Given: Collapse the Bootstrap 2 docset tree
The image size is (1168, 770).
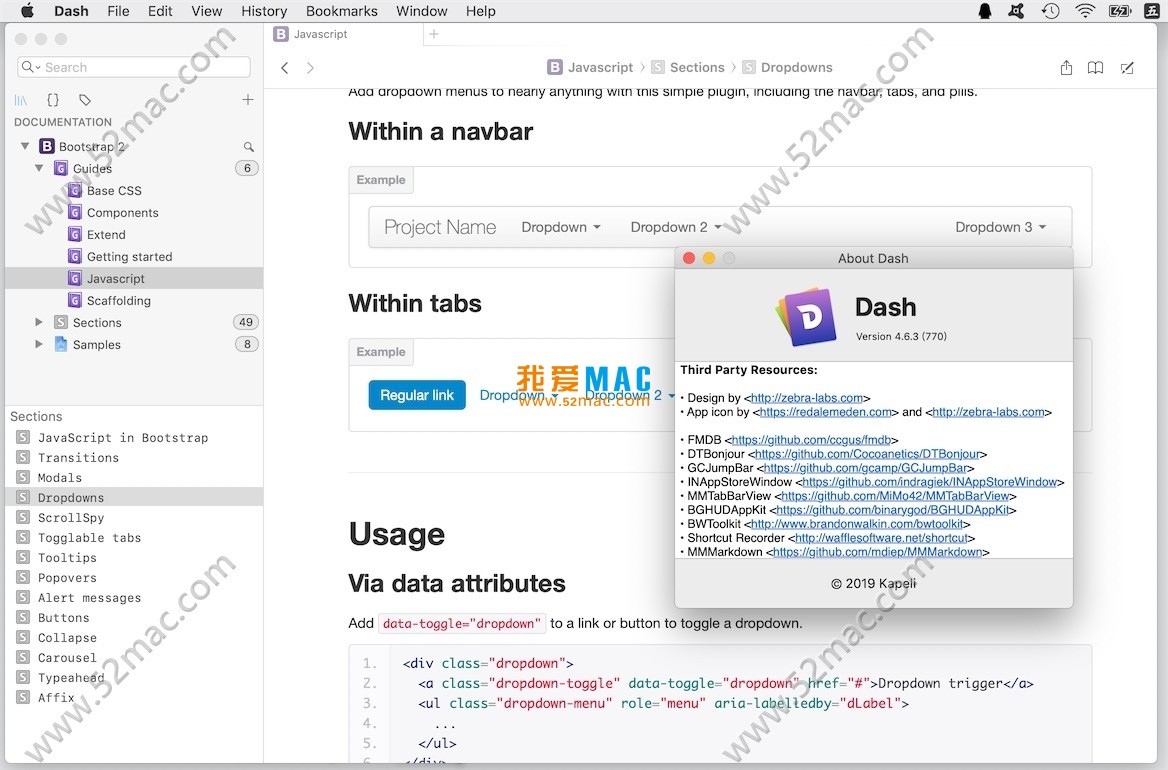Looking at the screenshot, I should (25, 147).
